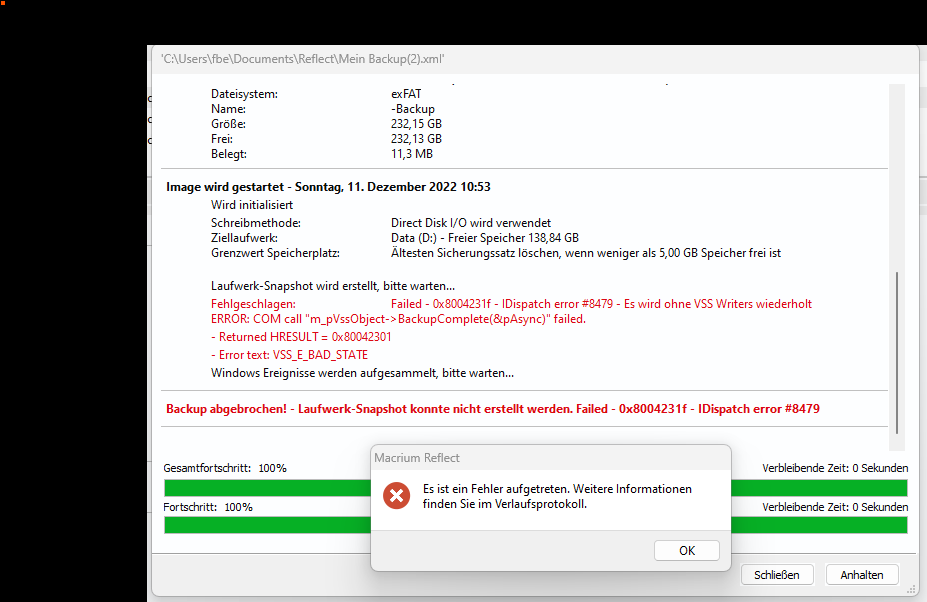Click 'Verbleibende Zeit' beside Gesamtfortschritt

835,468
